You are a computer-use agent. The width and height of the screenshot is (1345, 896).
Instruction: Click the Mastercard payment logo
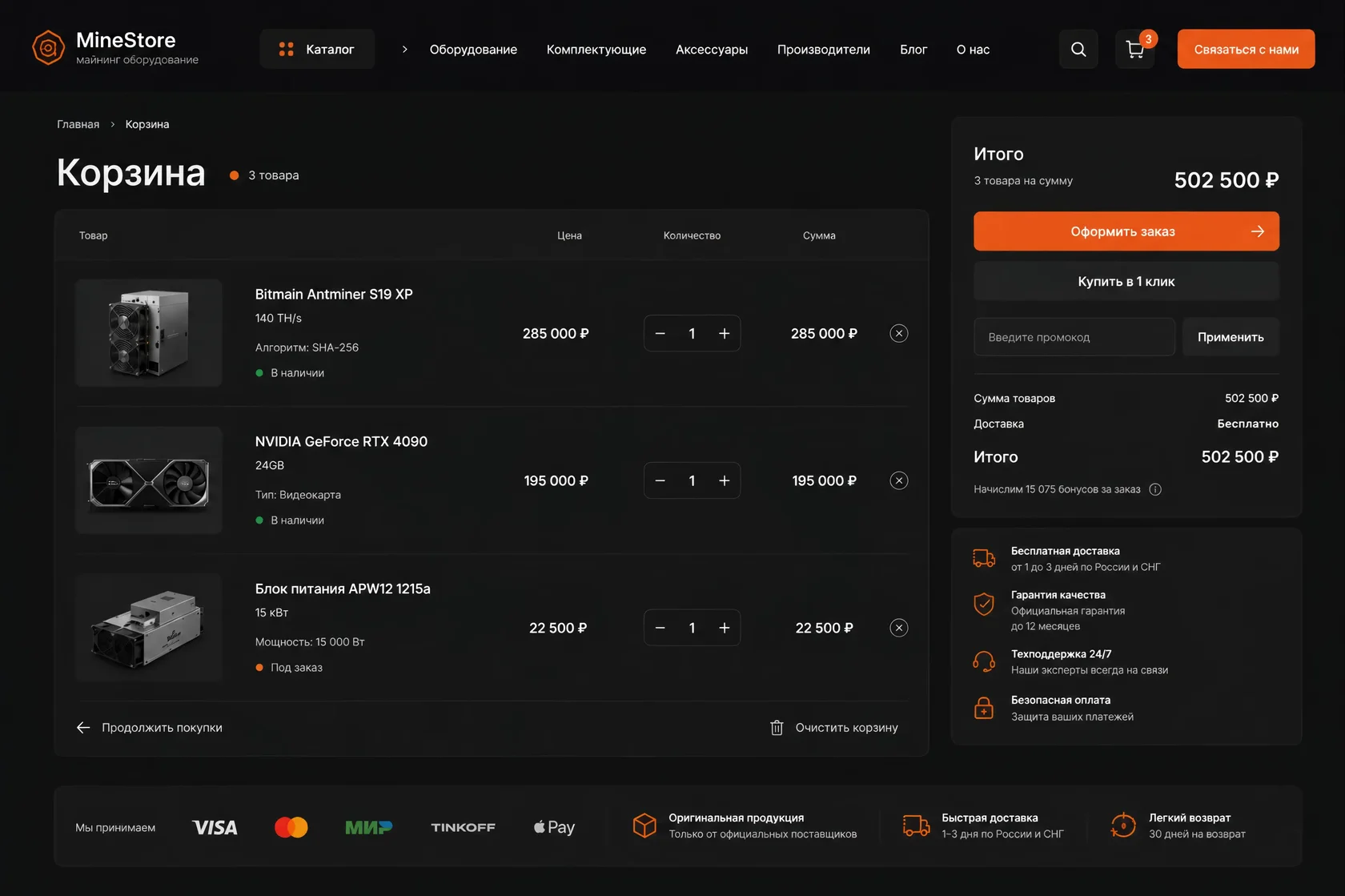tap(291, 827)
